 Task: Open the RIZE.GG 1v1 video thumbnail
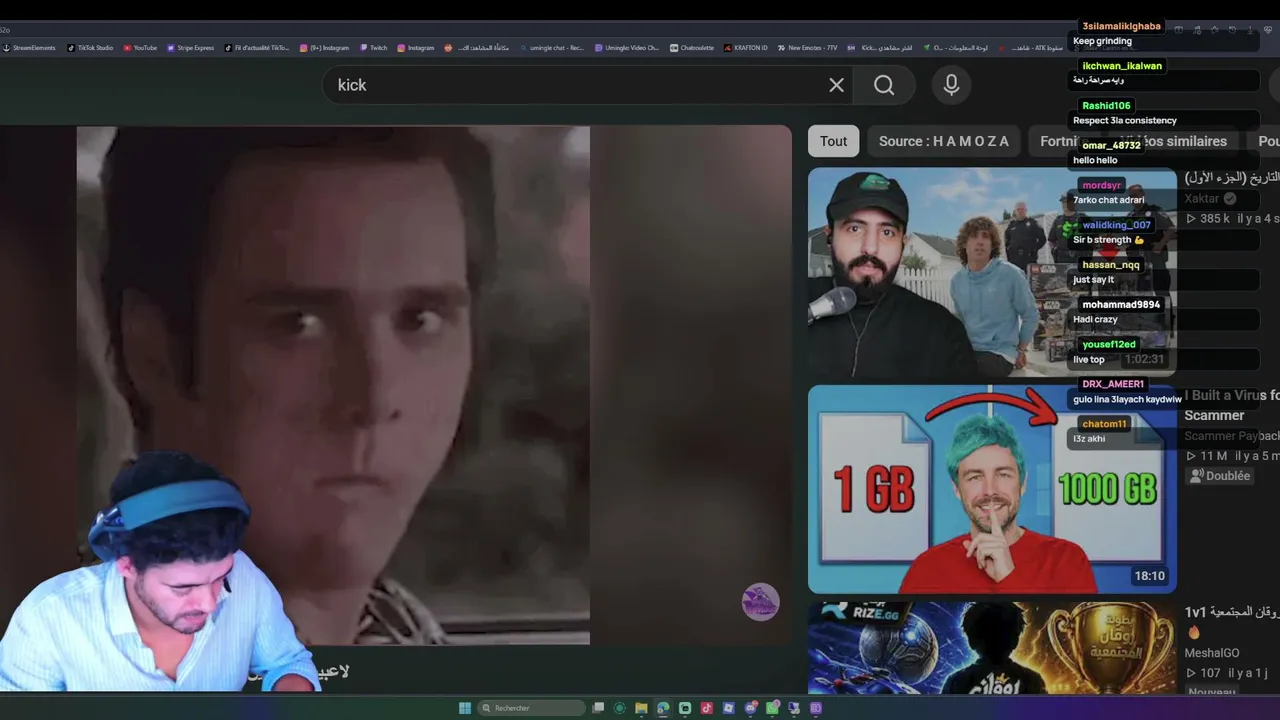(x=992, y=648)
